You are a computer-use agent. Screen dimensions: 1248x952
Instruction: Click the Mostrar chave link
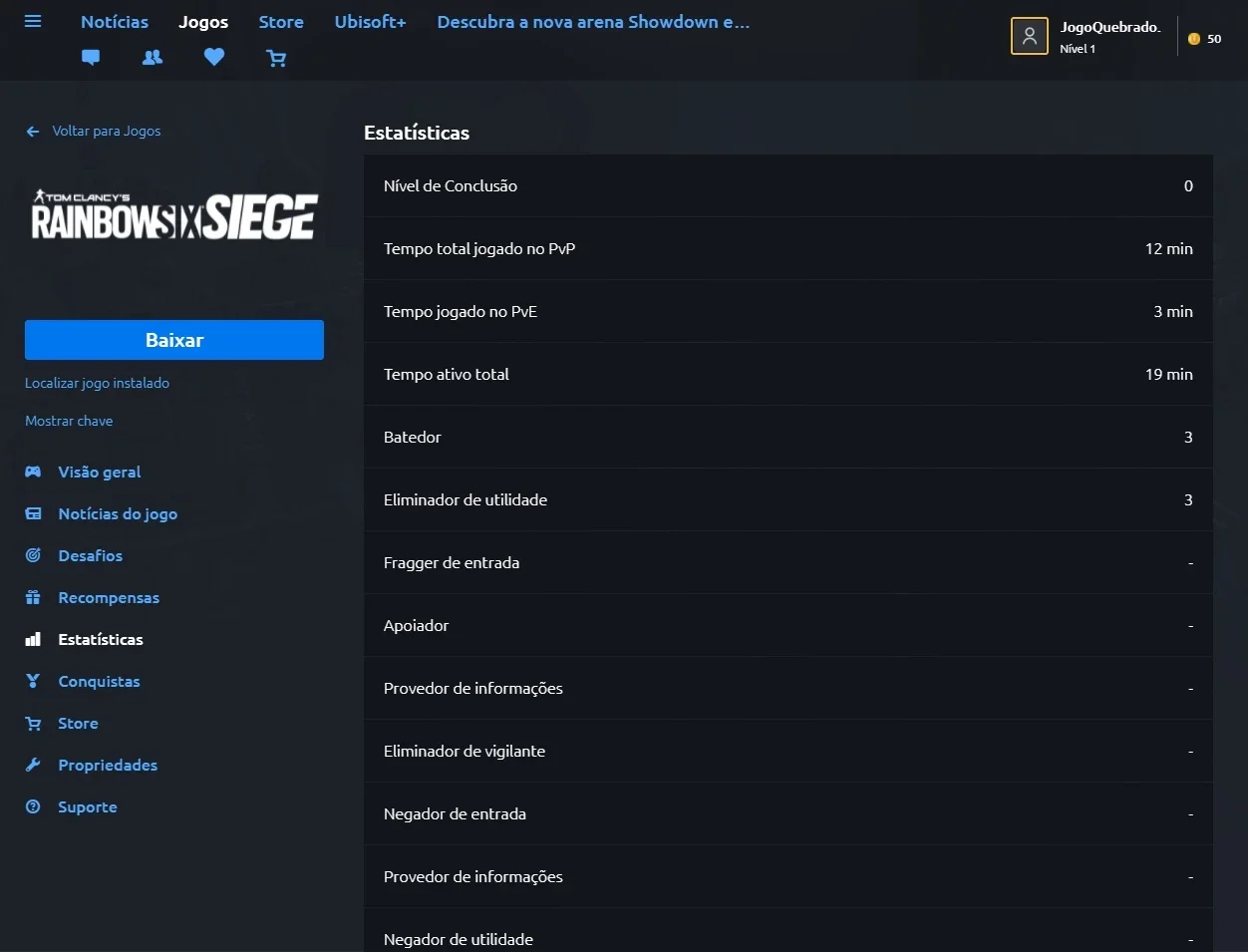pyautogui.click(x=69, y=421)
